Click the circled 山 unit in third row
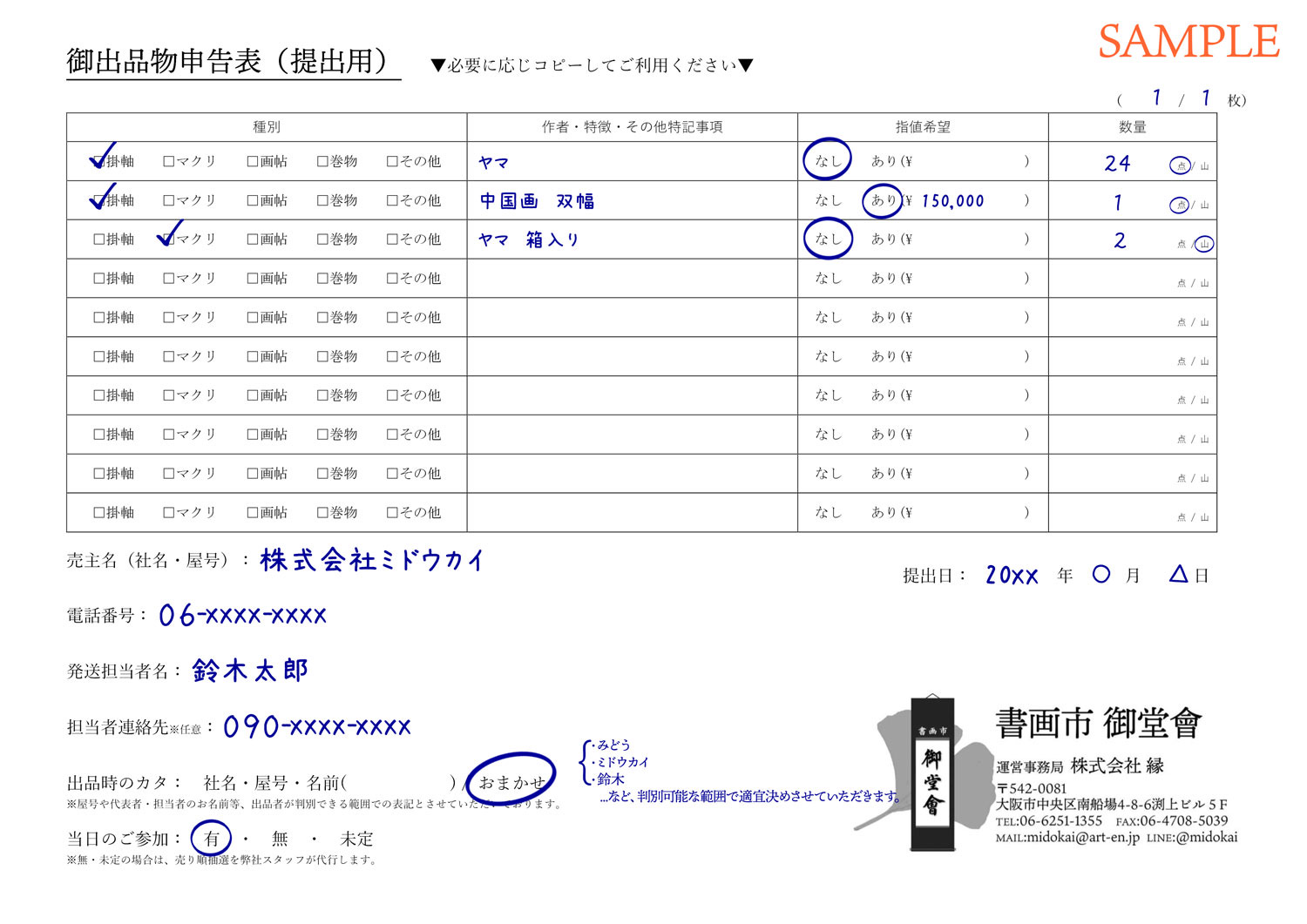1307x924 pixels. [x=1204, y=244]
